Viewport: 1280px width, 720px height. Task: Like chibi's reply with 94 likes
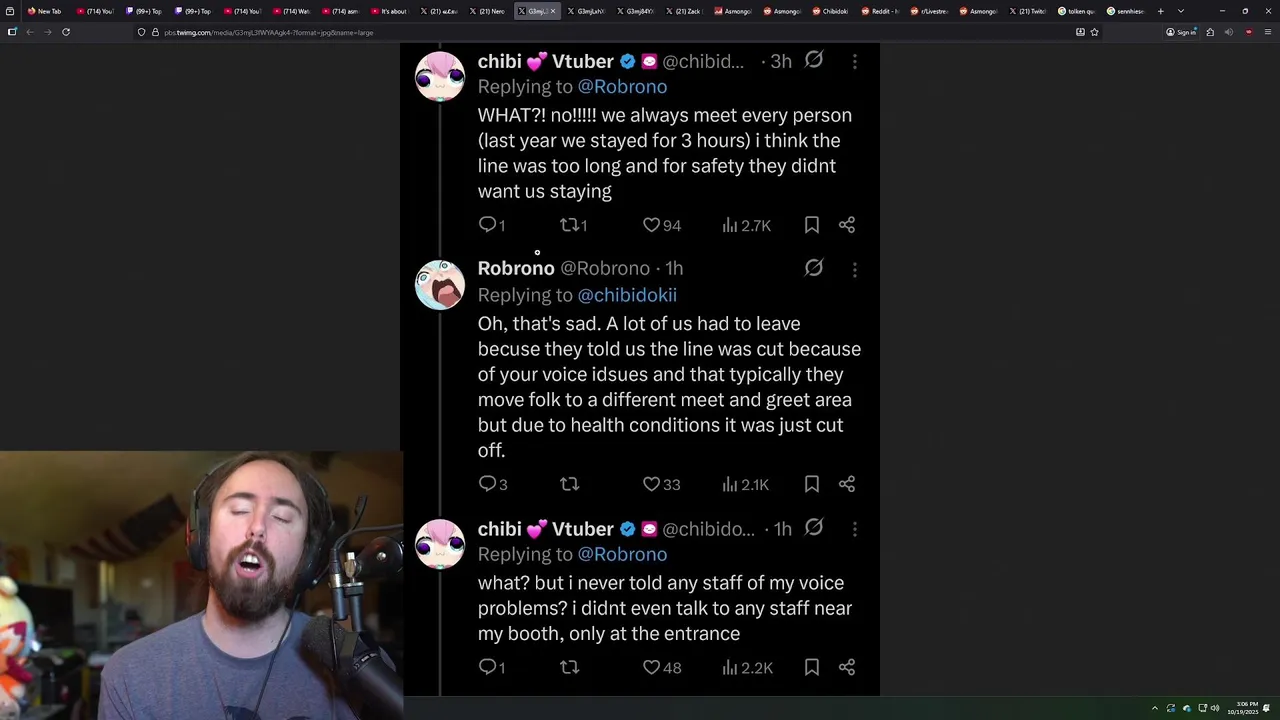(x=661, y=226)
